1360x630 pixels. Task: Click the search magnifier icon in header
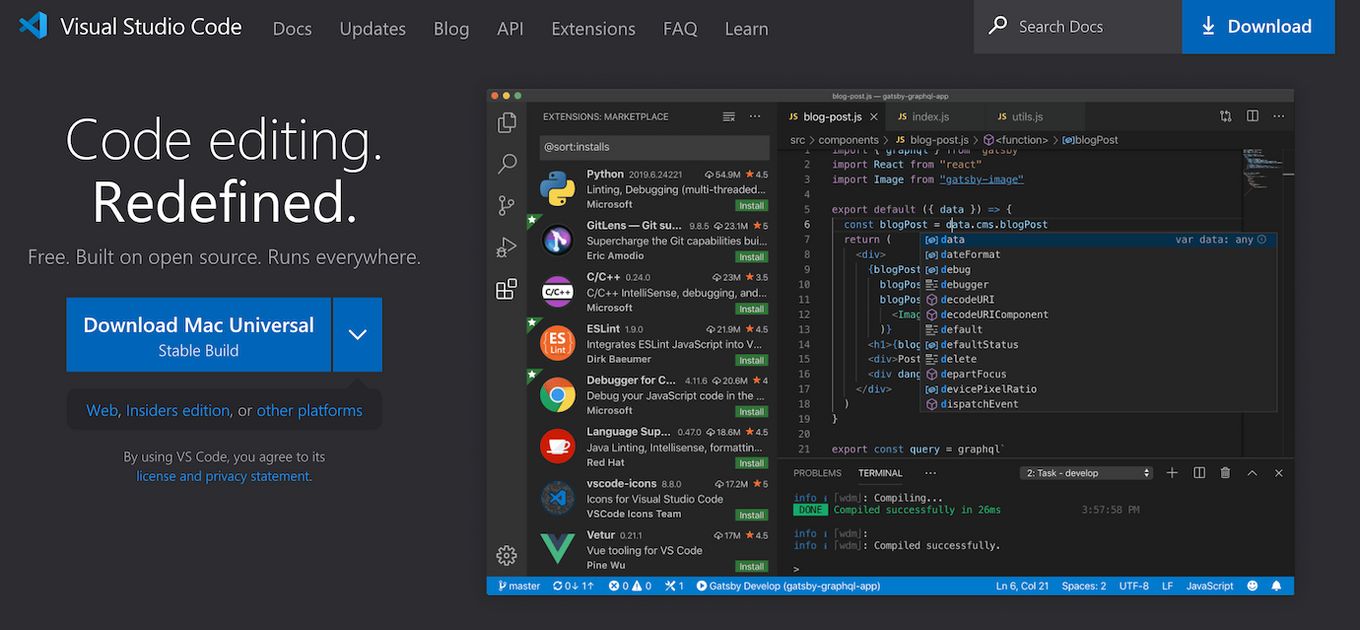click(998, 26)
